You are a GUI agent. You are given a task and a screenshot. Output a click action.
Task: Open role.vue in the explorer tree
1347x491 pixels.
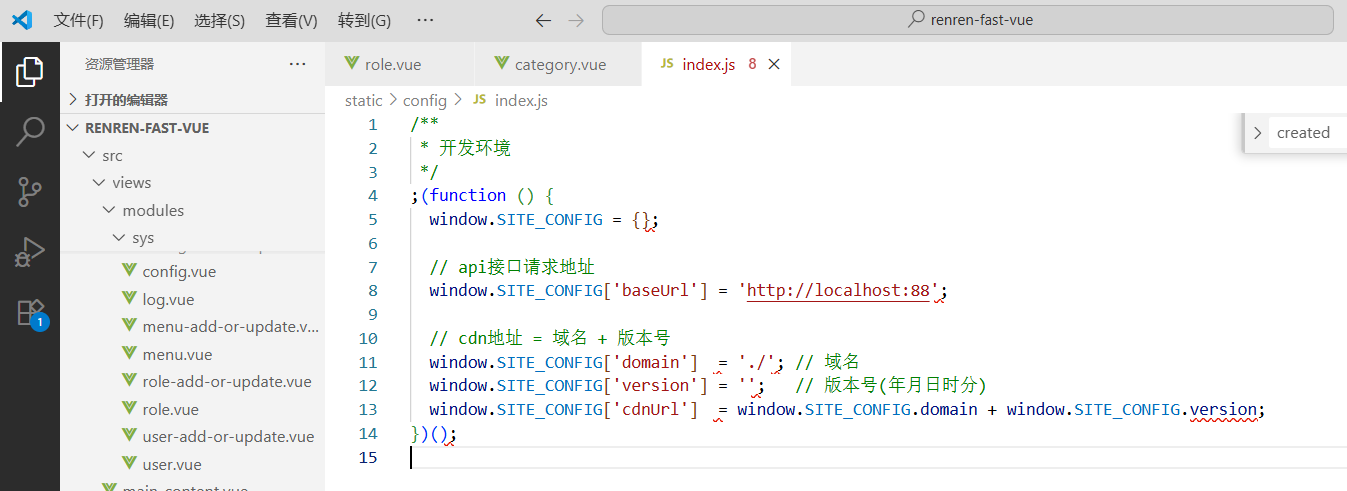[x=171, y=410]
